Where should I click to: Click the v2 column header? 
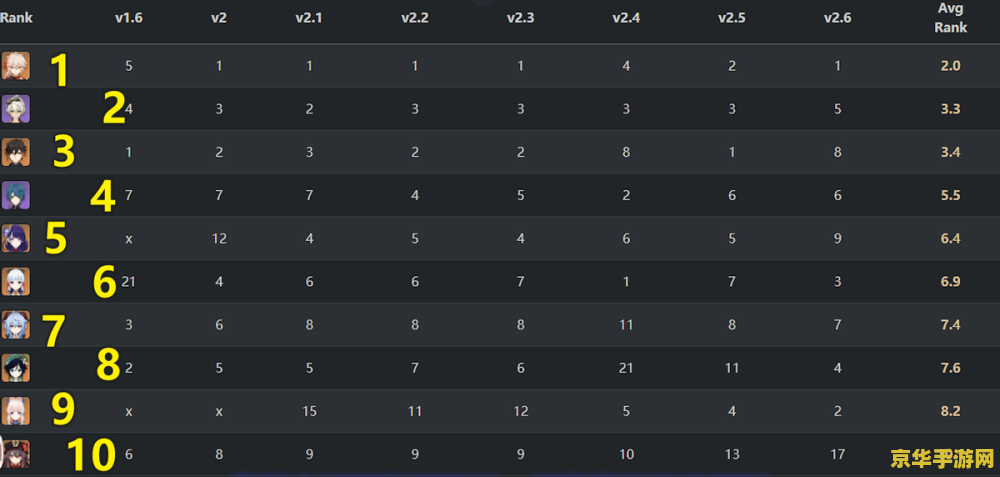click(219, 18)
